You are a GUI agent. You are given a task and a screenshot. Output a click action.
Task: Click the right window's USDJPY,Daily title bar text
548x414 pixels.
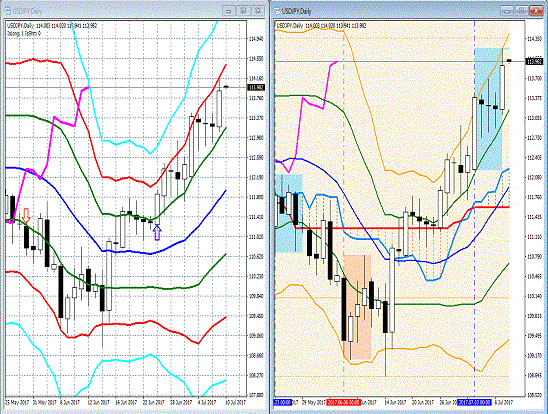[x=297, y=11]
